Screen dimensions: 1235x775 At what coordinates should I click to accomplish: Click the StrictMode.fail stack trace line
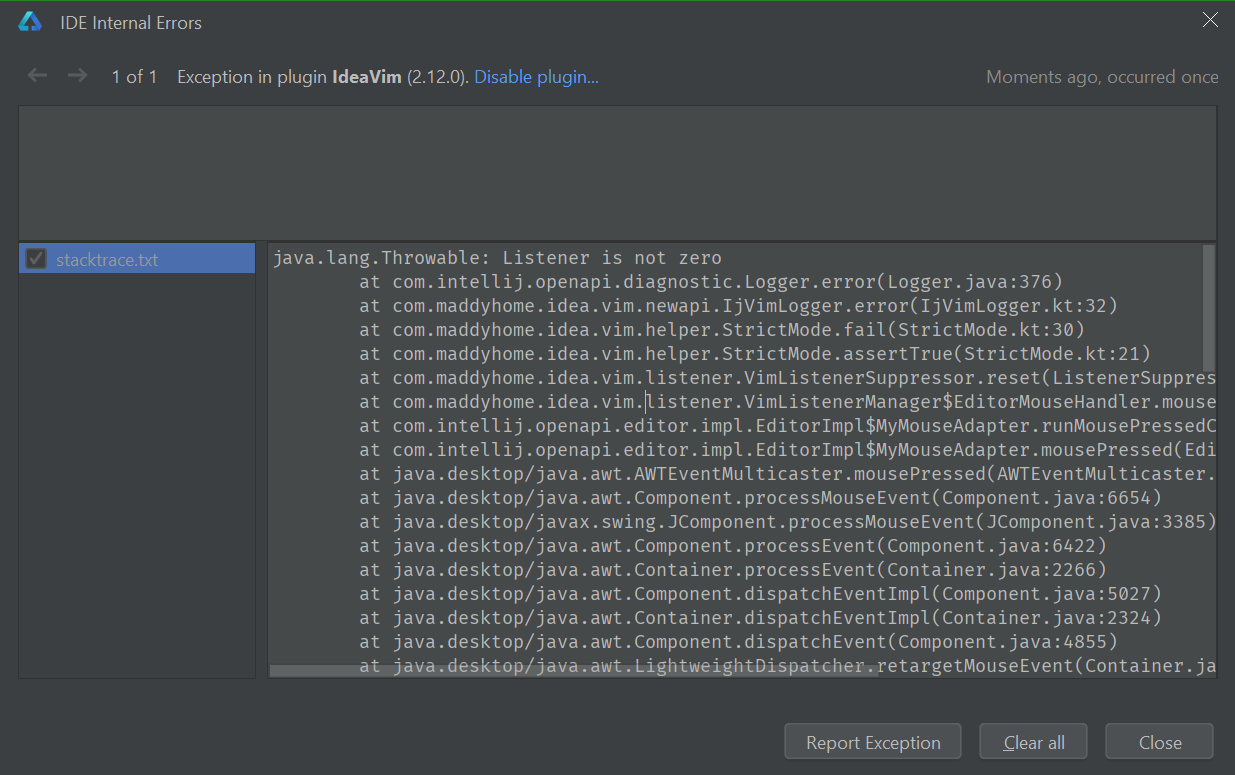(722, 329)
